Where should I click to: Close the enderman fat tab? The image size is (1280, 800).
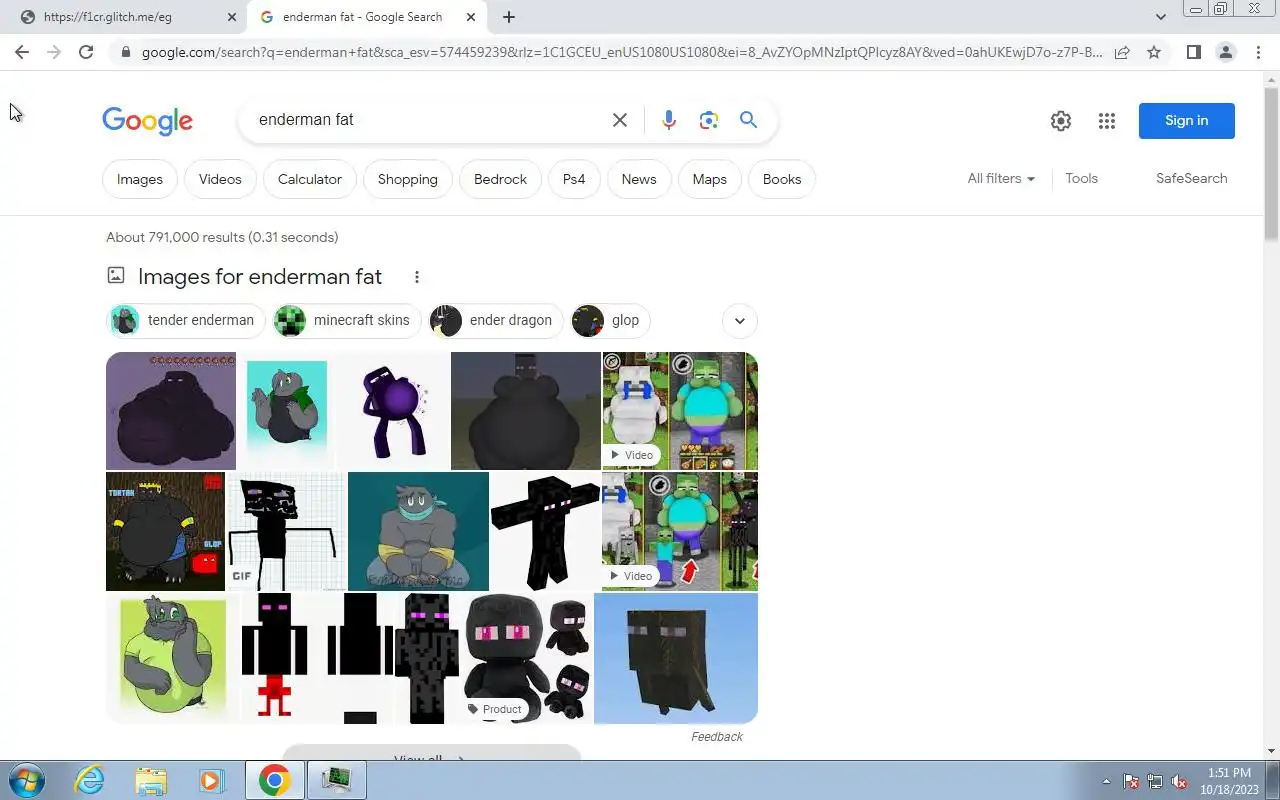(x=471, y=17)
